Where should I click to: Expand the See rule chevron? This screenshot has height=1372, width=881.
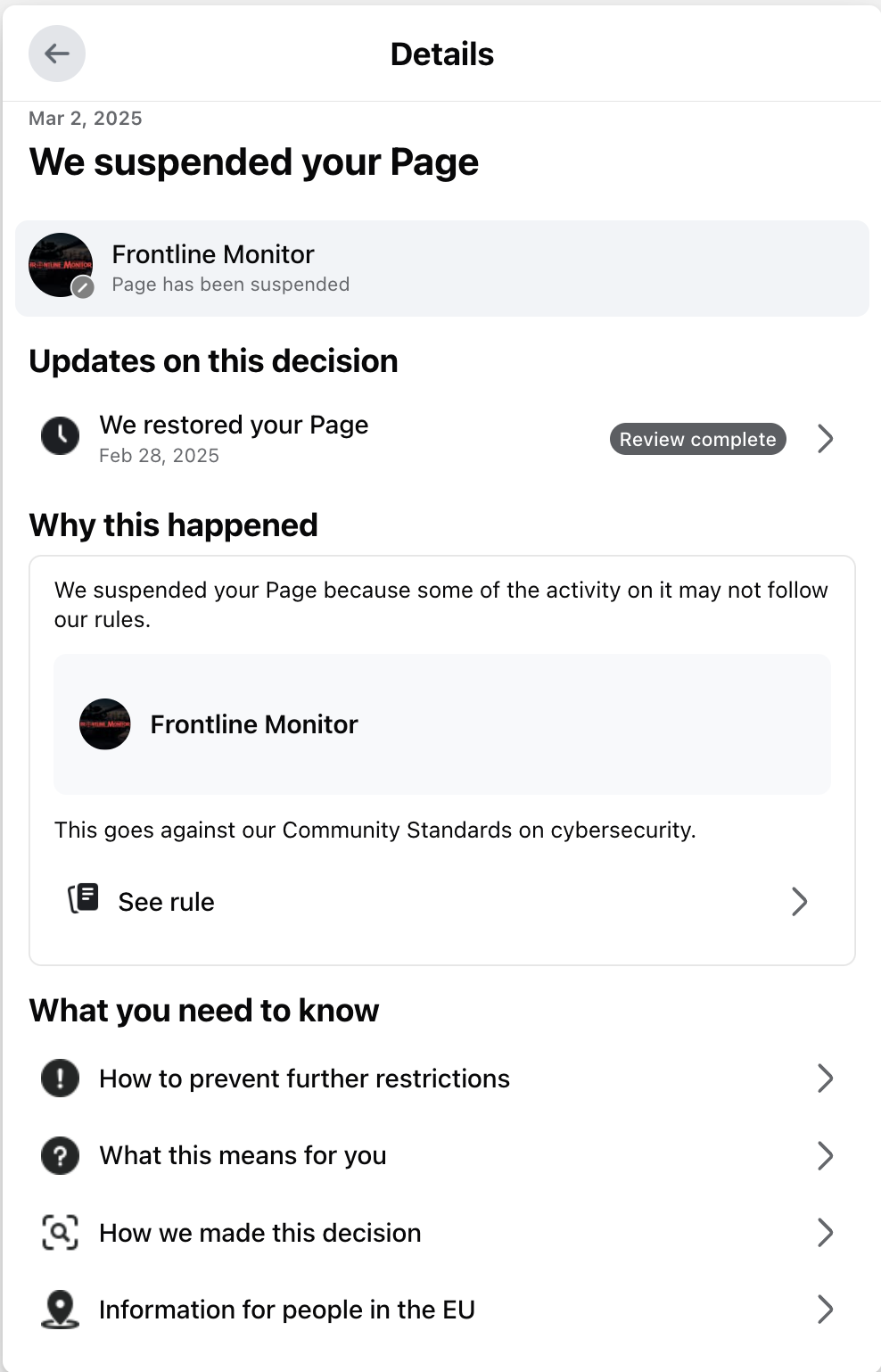[799, 901]
